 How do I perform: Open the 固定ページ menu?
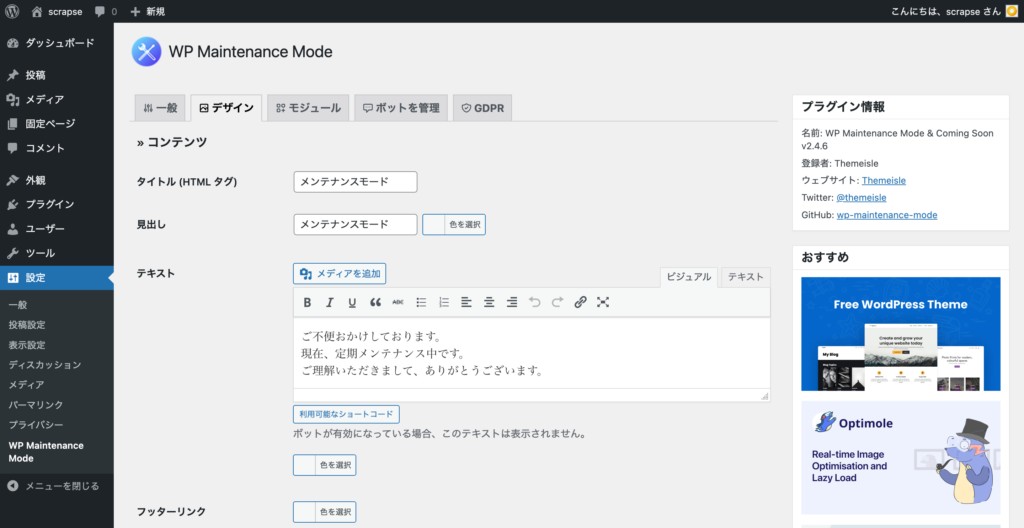click(x=57, y=124)
